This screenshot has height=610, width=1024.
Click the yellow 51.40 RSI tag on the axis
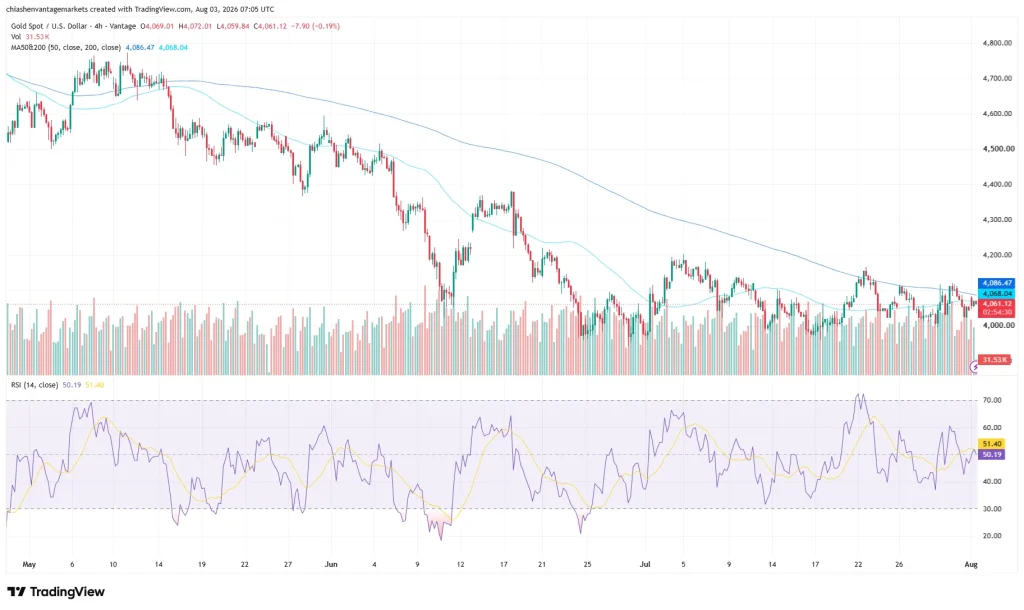coord(991,444)
